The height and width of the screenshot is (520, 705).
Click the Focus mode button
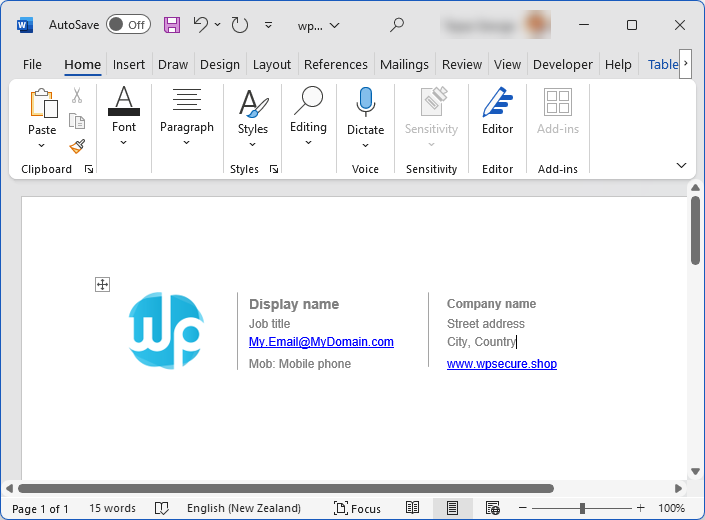click(357, 508)
